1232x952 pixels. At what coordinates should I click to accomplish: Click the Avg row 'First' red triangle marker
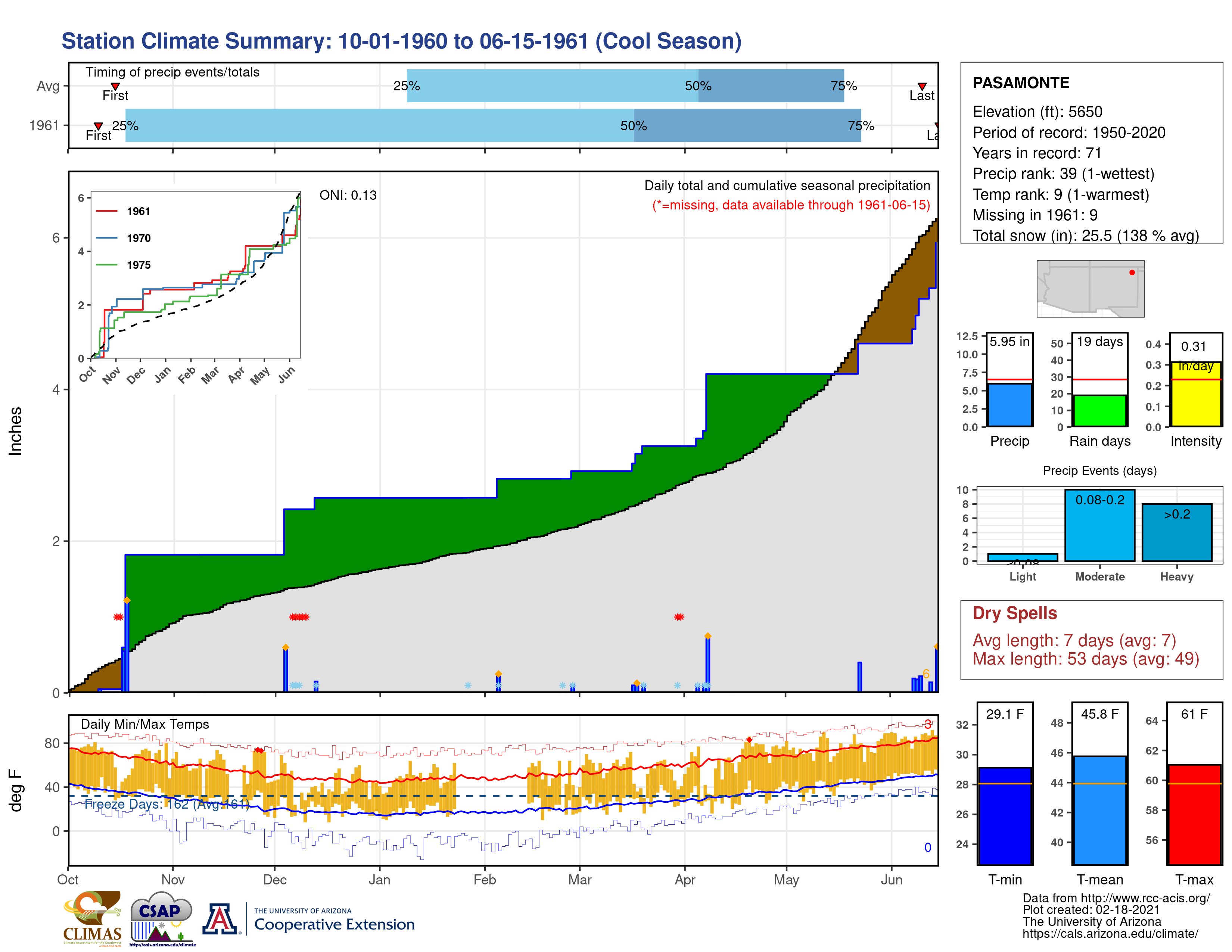tap(115, 86)
